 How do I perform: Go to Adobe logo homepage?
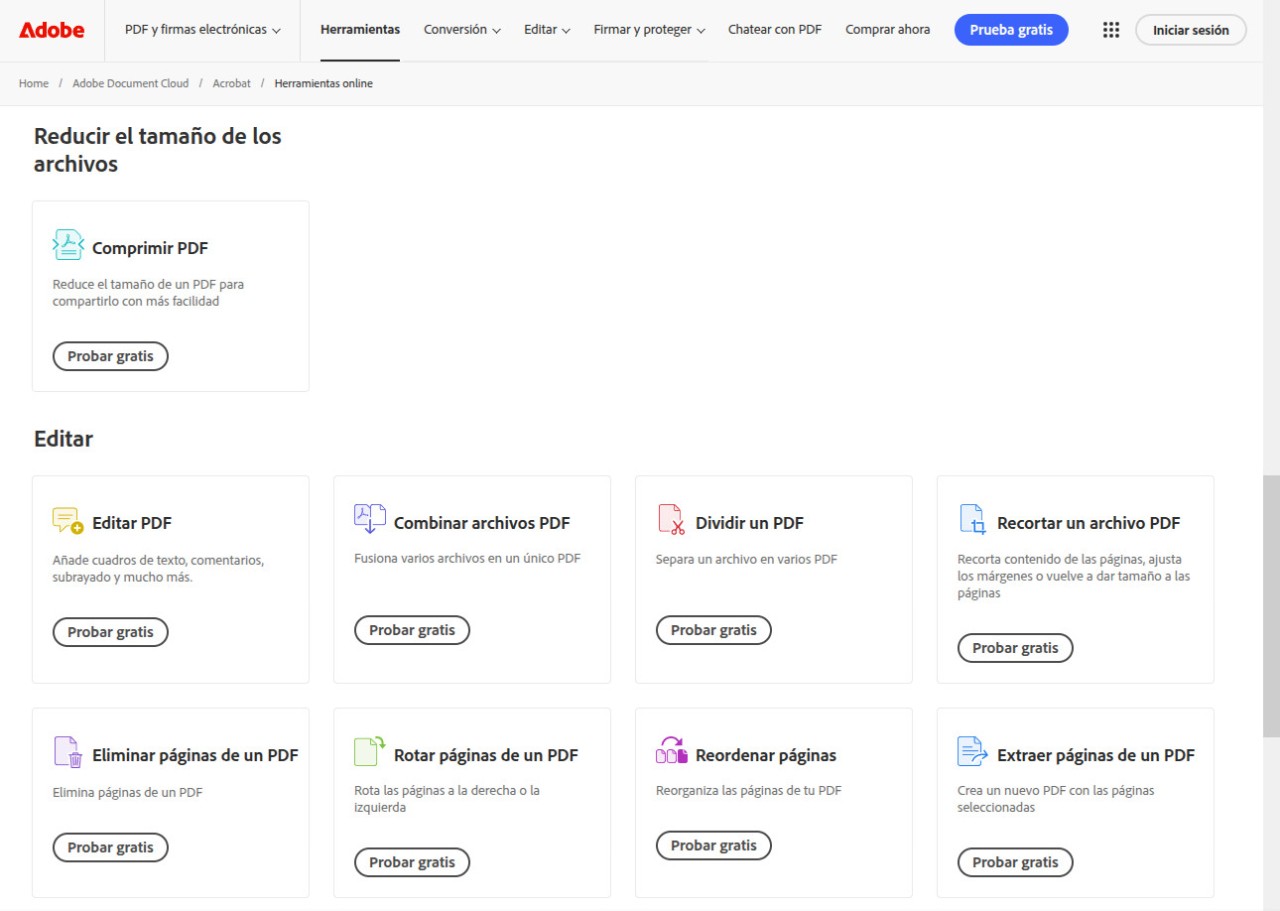click(52, 30)
